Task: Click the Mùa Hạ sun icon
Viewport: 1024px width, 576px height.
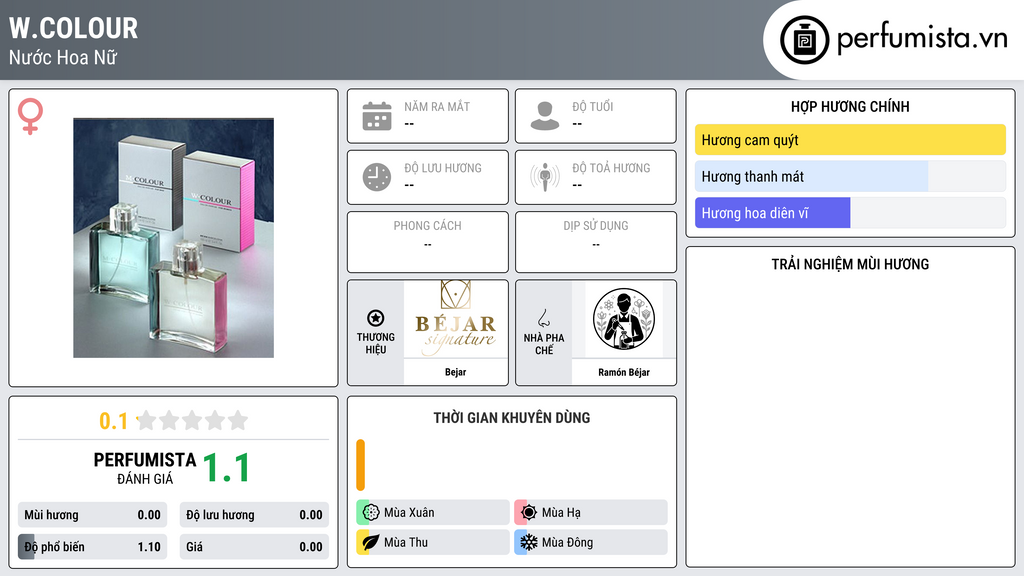Action: 529,513
